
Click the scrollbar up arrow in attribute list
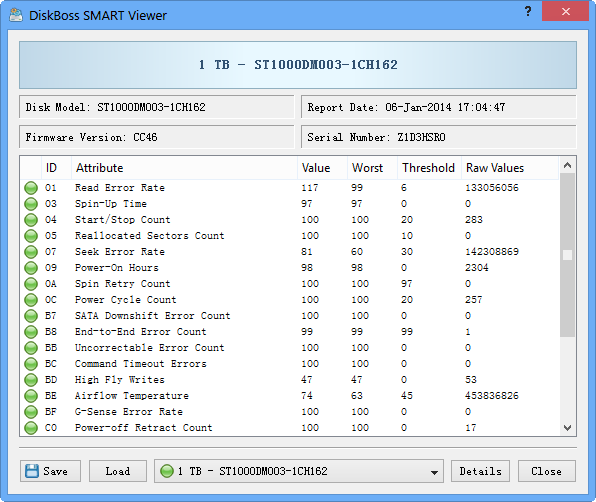(x=567, y=165)
